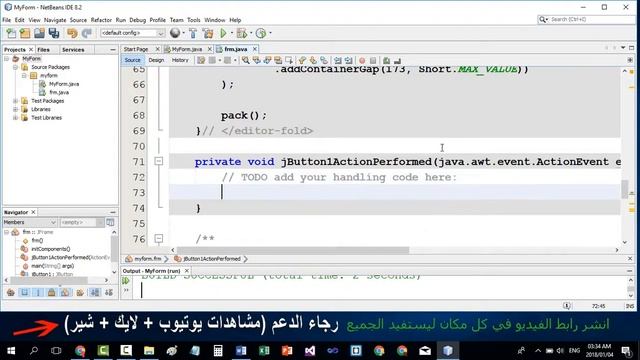The height and width of the screenshot is (360, 640).
Task: Collapse the Source Packages node
Action: tap(15, 67)
